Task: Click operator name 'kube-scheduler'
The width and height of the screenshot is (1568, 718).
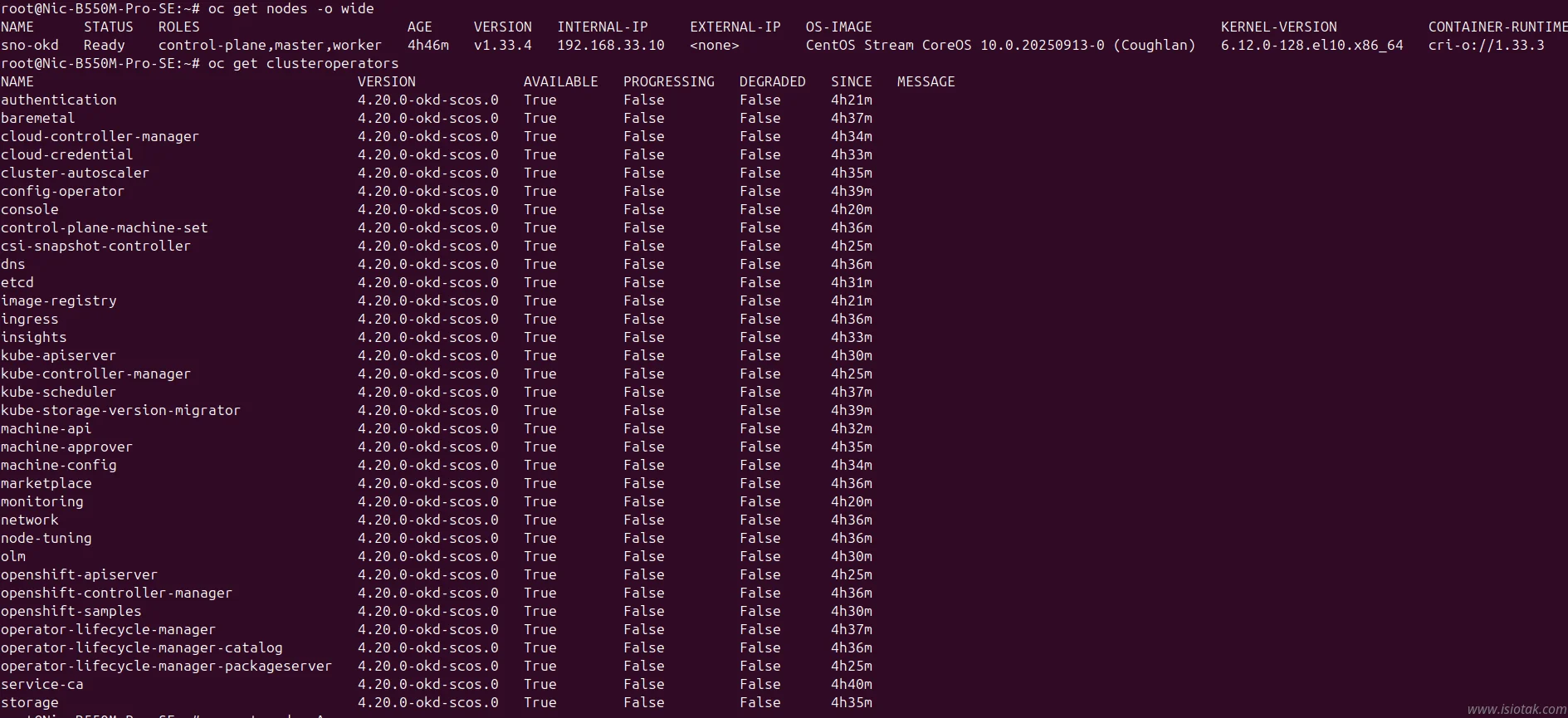Action: point(59,393)
